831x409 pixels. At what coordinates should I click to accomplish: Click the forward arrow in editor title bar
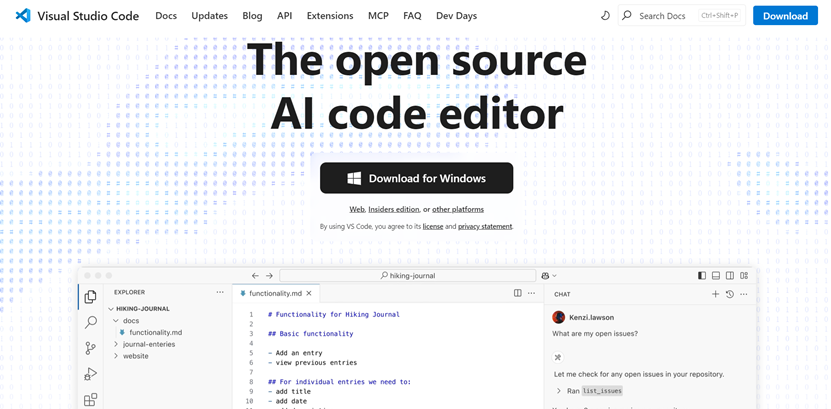[x=269, y=275]
